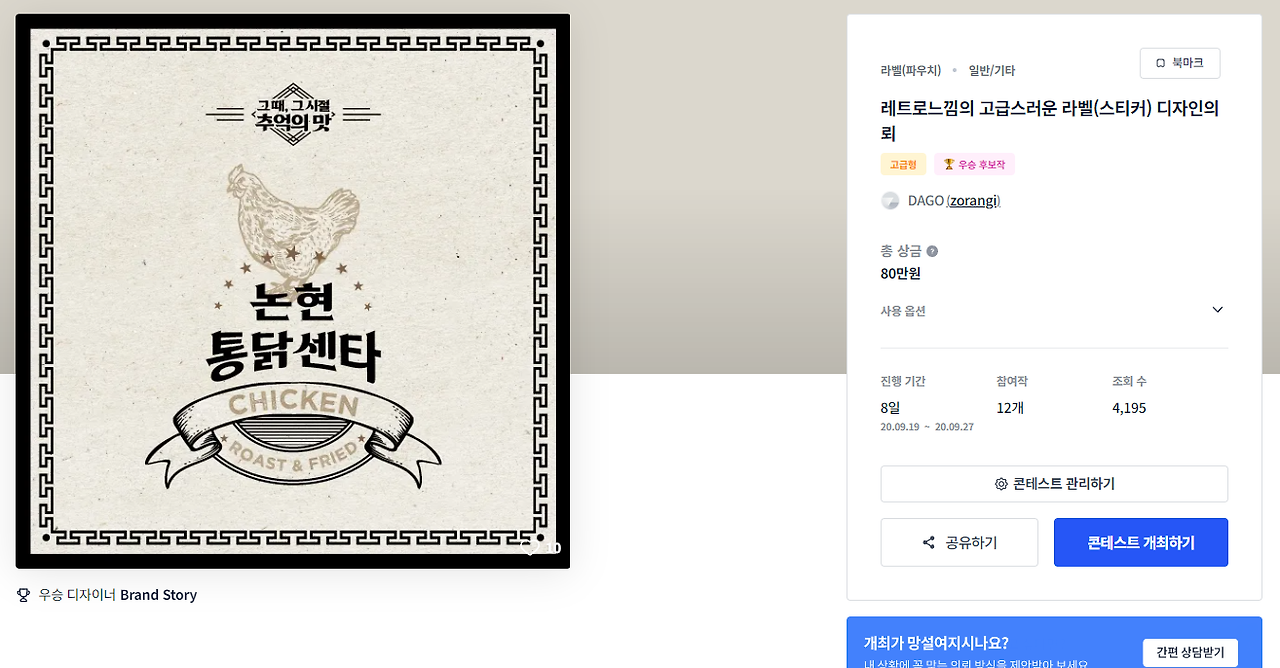The image size is (1280, 668).
Task: Expand the 사용 옵션 chevron
Action: pos(1217,310)
